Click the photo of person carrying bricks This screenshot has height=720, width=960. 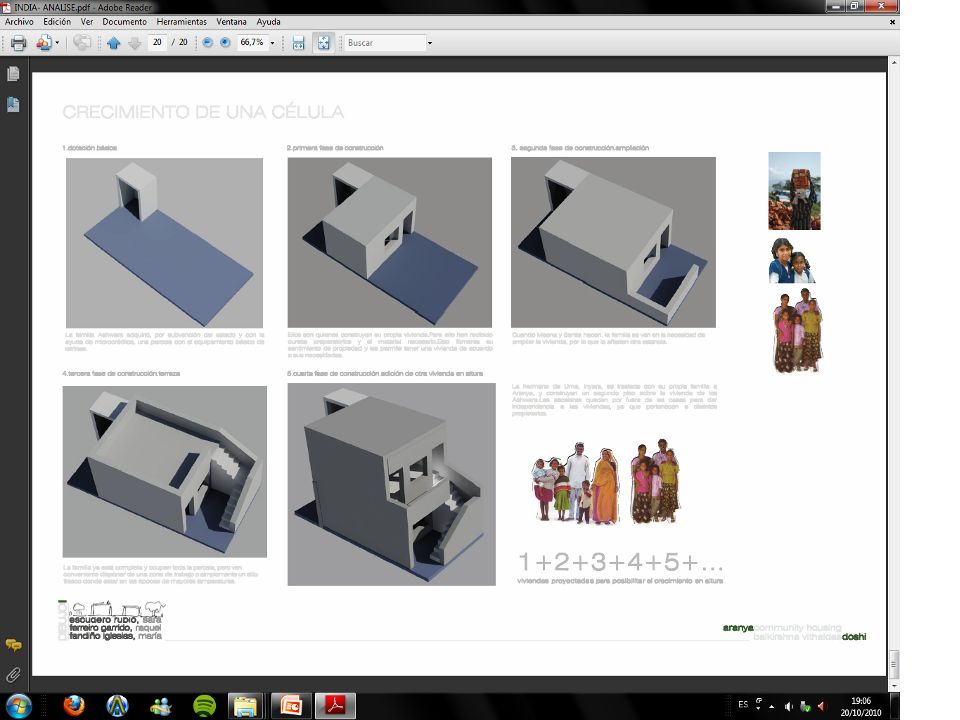[x=794, y=191]
